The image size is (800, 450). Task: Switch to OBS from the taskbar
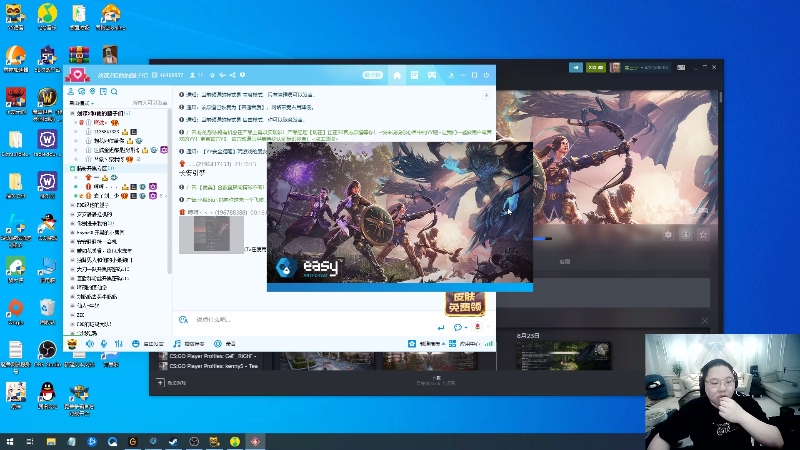(194, 441)
